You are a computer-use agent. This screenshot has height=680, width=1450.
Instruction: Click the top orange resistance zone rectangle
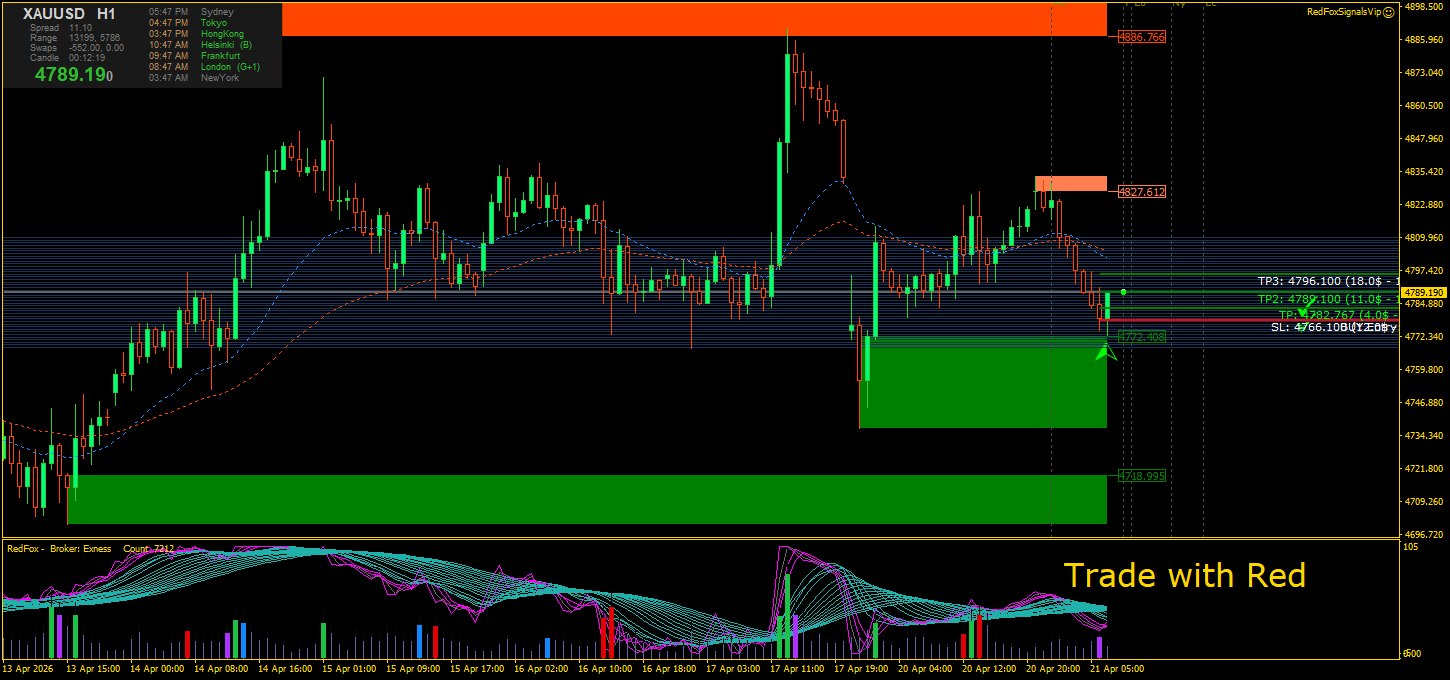694,19
